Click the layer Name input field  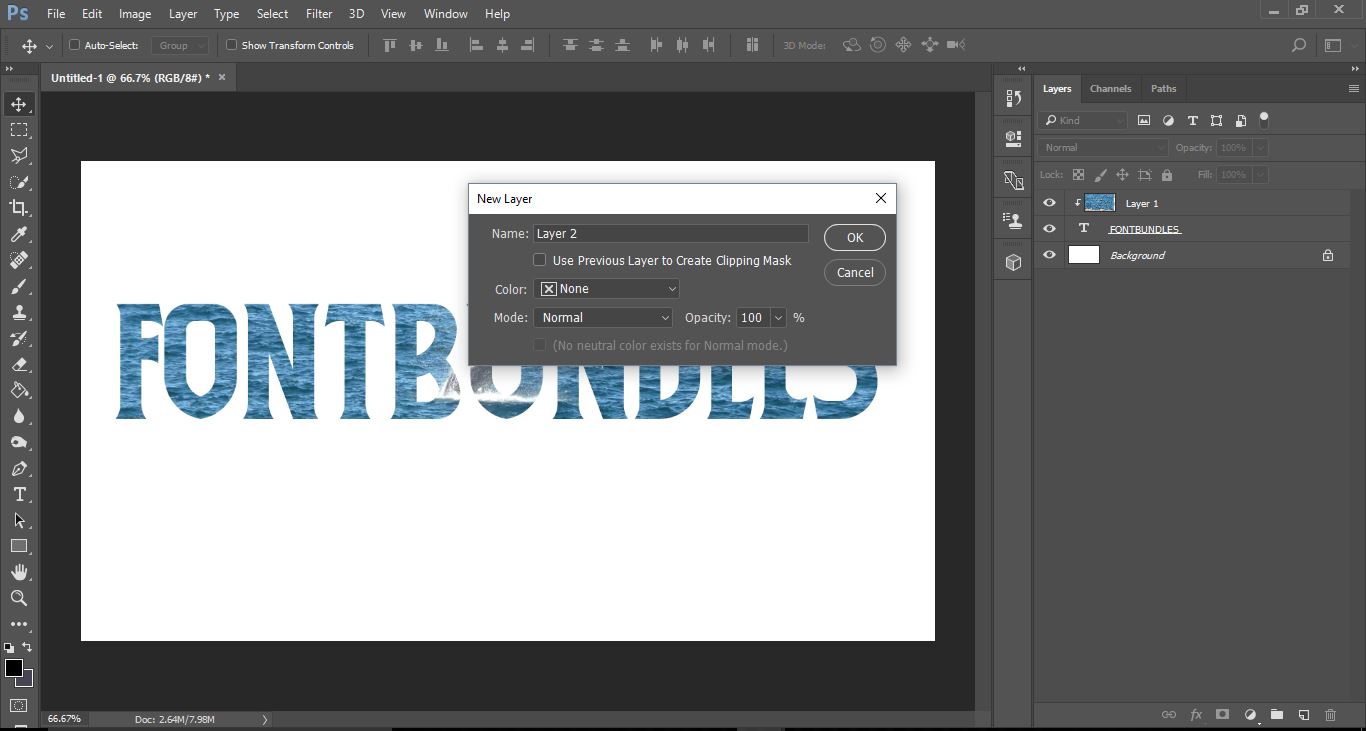click(670, 233)
